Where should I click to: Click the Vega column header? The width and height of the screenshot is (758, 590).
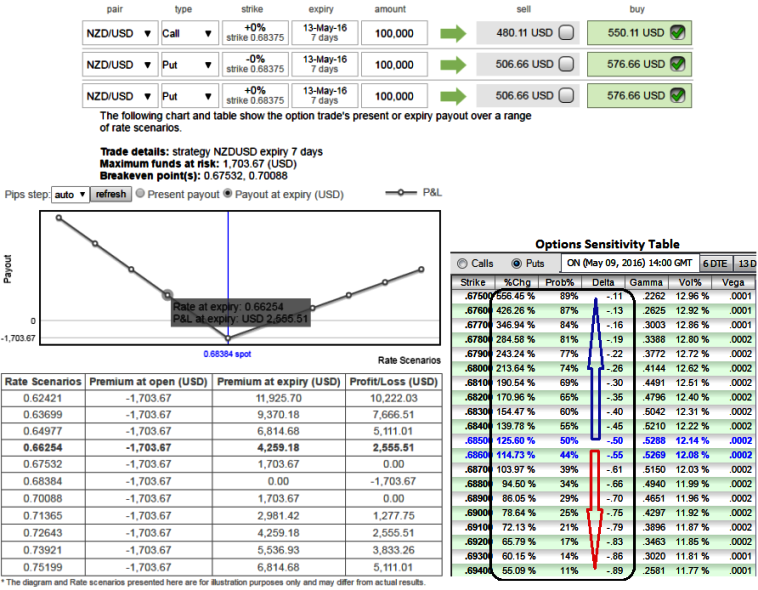point(733,282)
